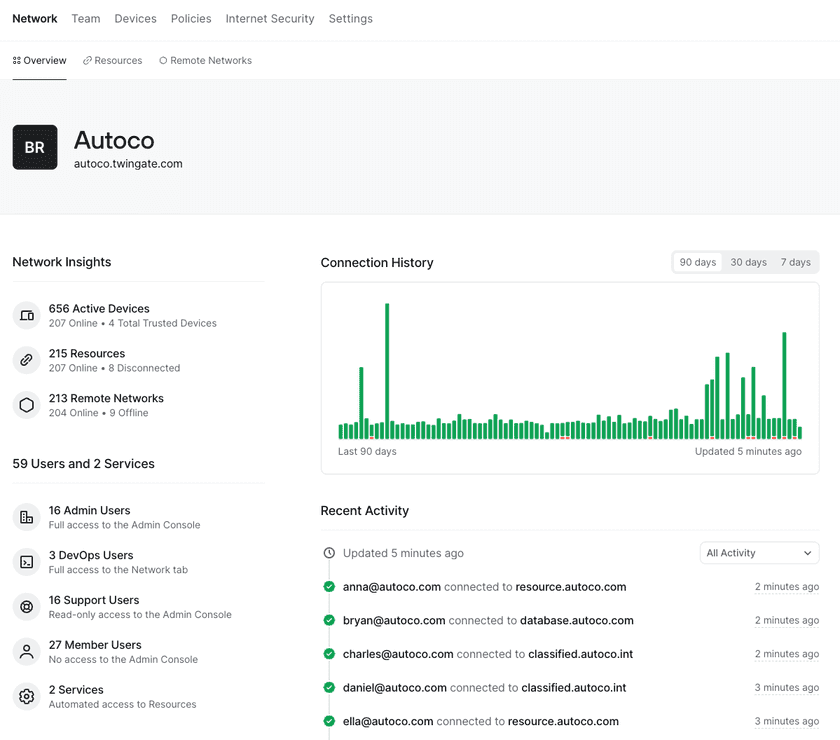This screenshot has height=740, width=840.
Task: Switch to the Resources tab
Action: point(112,61)
